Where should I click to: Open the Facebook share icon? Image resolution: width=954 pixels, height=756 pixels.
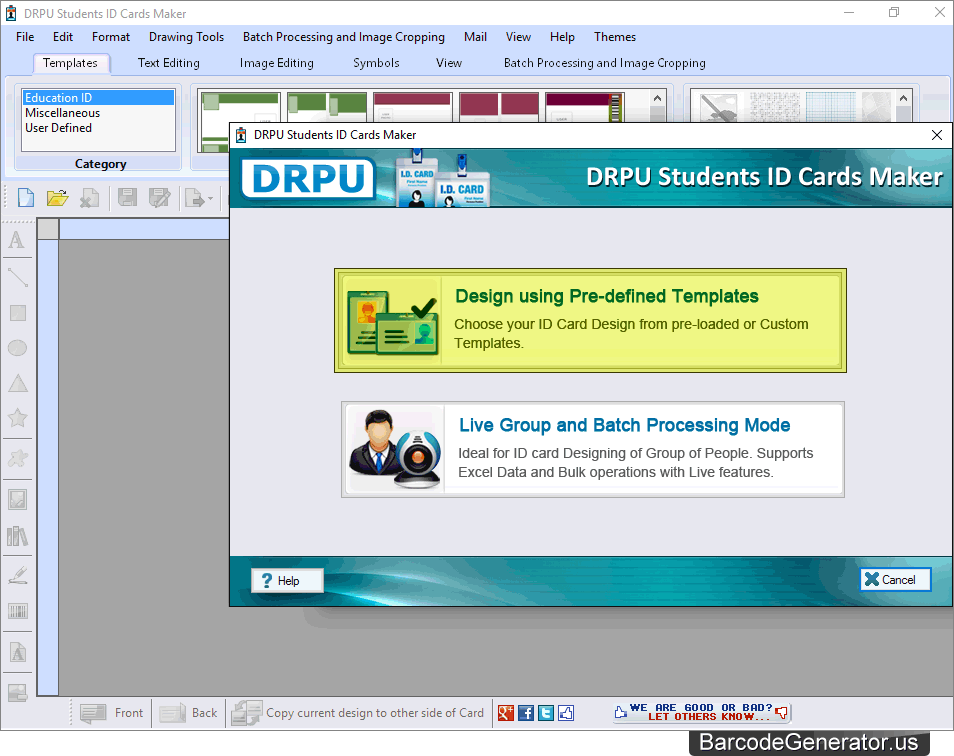point(526,713)
